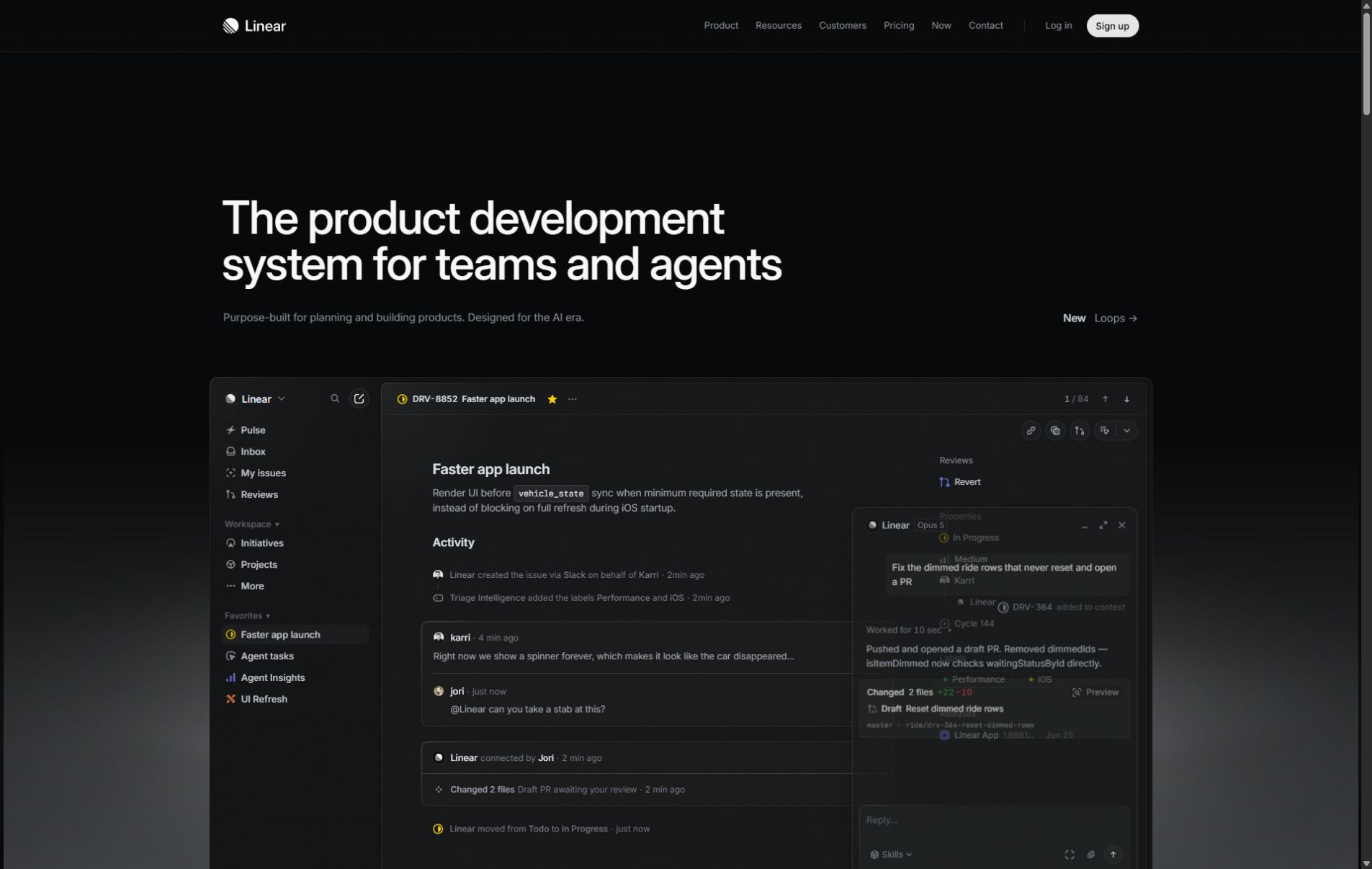
Task: Open the Resources menu in the header
Action: coord(779,26)
